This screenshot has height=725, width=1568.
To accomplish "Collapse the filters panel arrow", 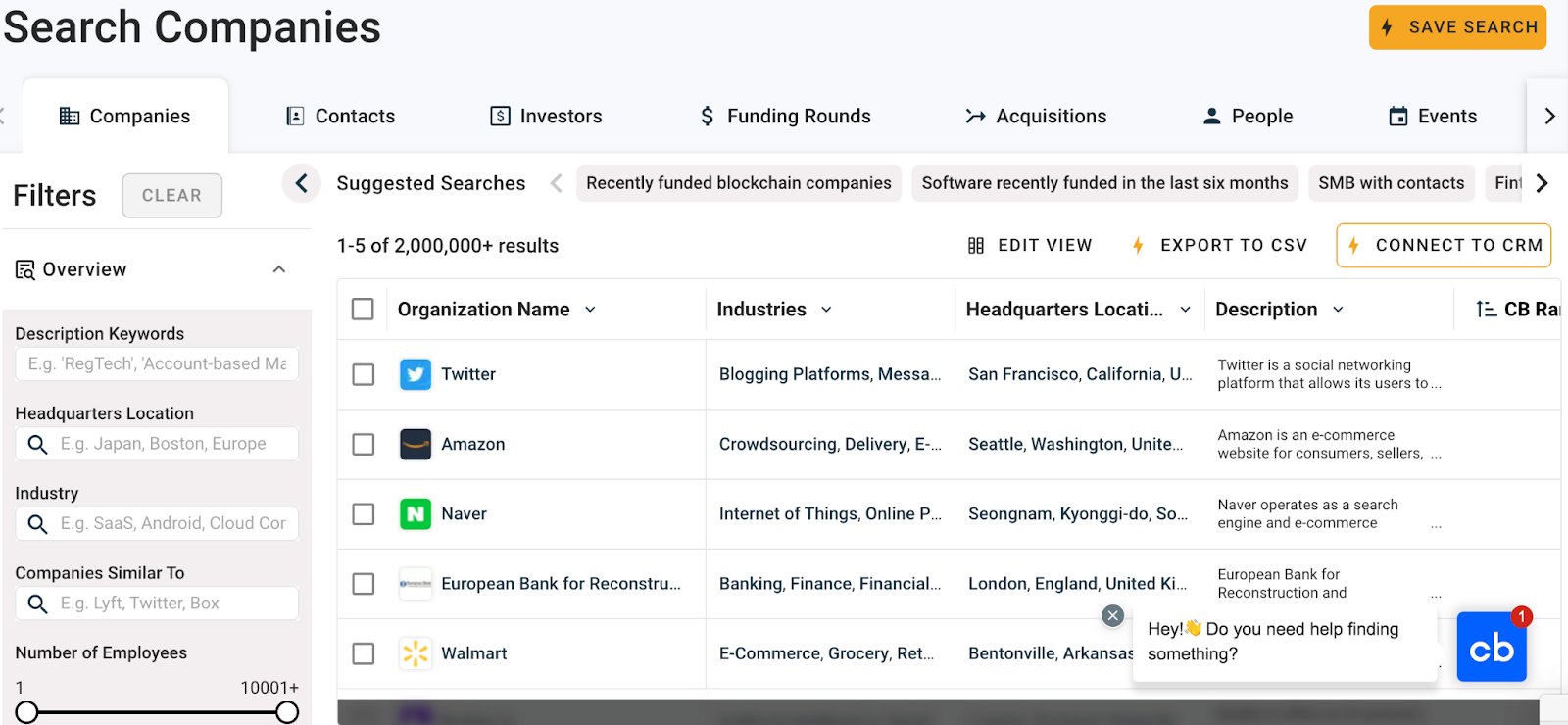I will coord(302,183).
